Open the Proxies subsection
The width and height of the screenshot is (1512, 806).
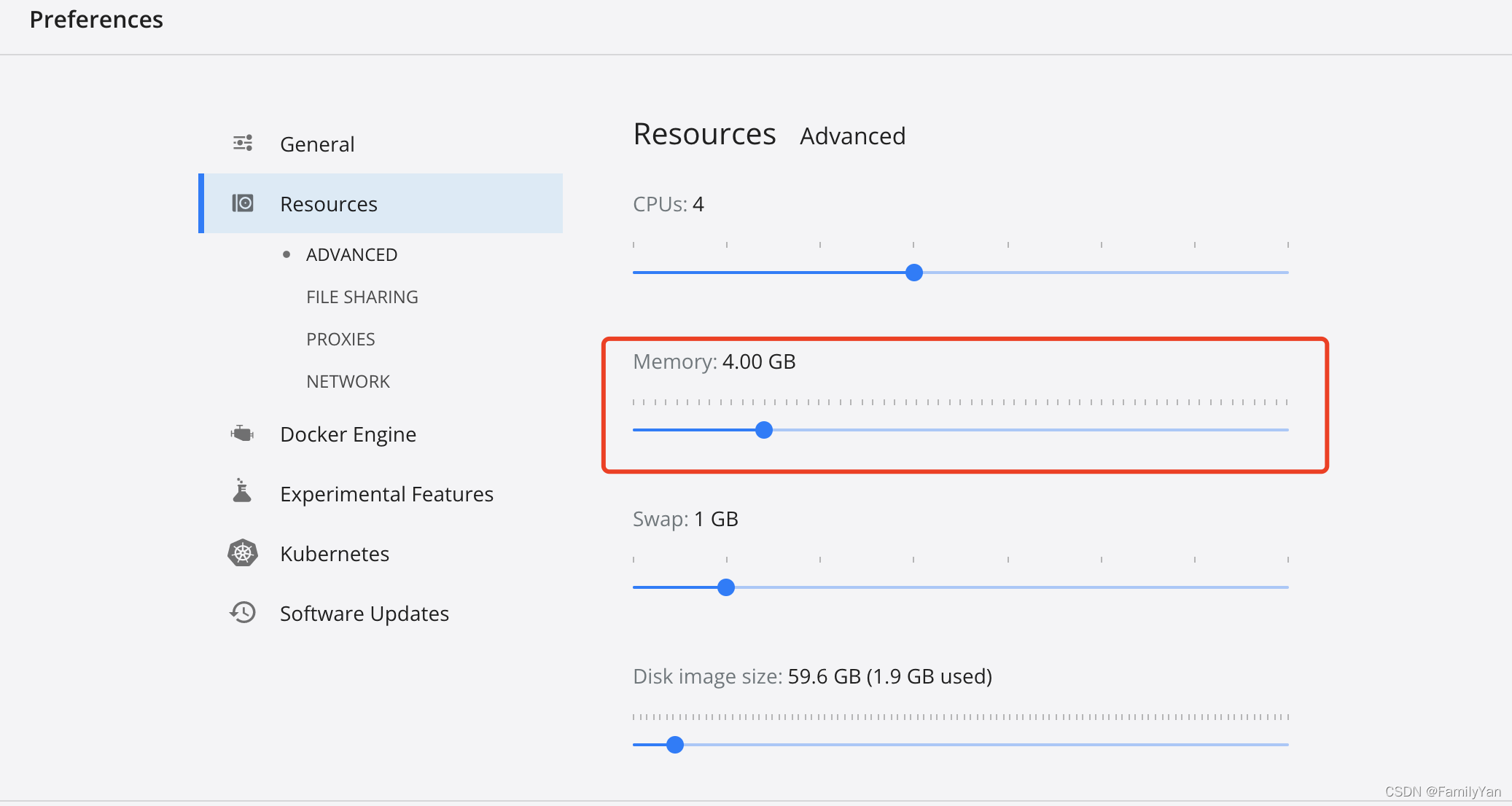(x=340, y=340)
